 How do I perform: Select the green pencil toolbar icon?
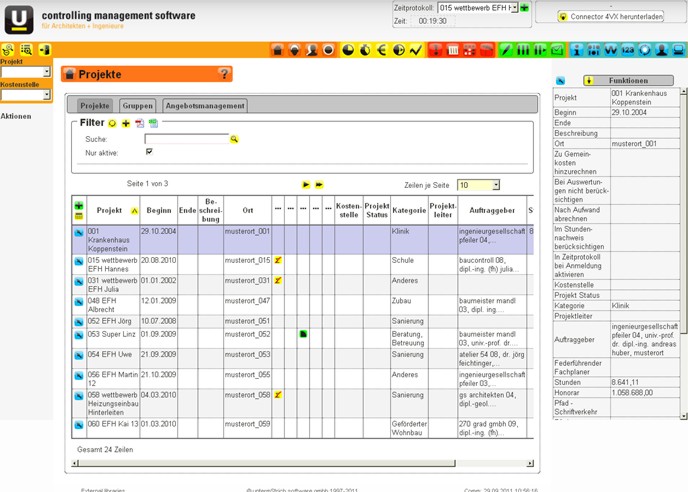coord(506,50)
